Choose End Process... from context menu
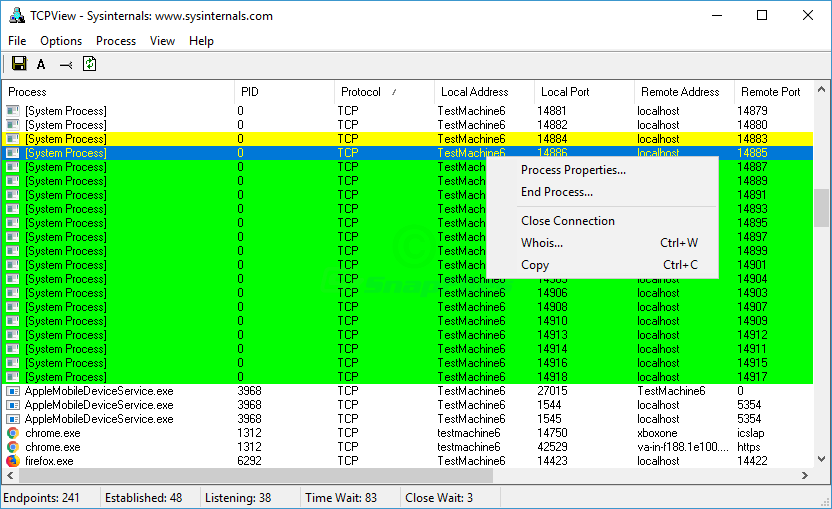This screenshot has height=509, width=832. tap(602, 192)
